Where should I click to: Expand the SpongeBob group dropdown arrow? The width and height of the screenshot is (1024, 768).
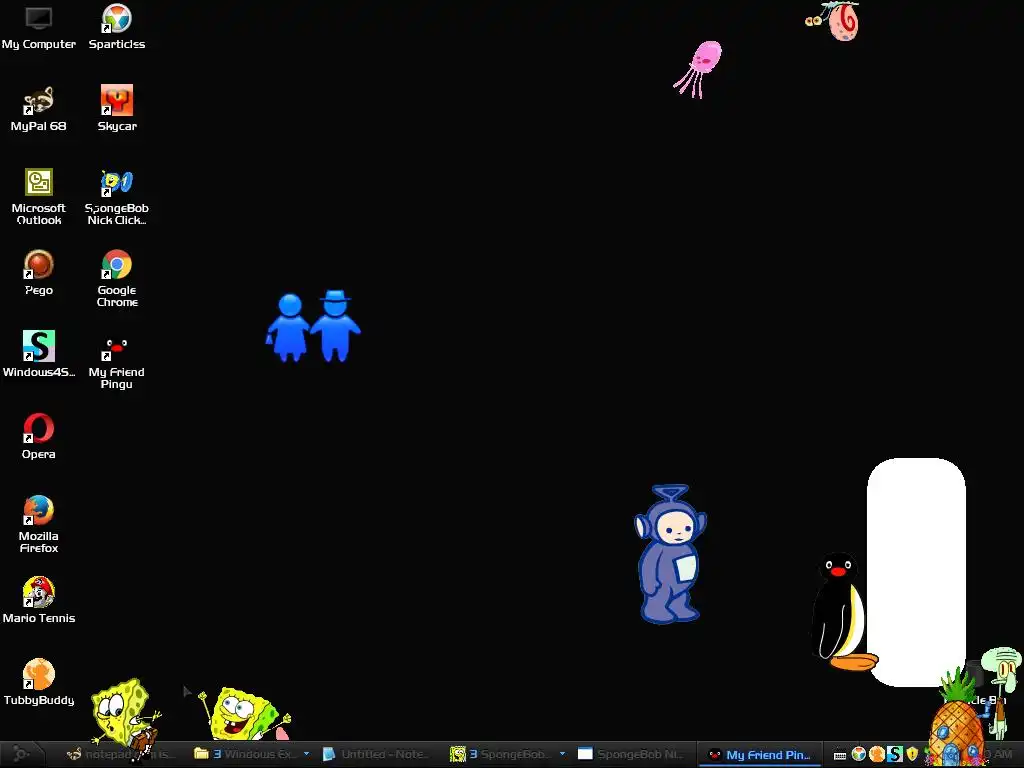point(562,754)
